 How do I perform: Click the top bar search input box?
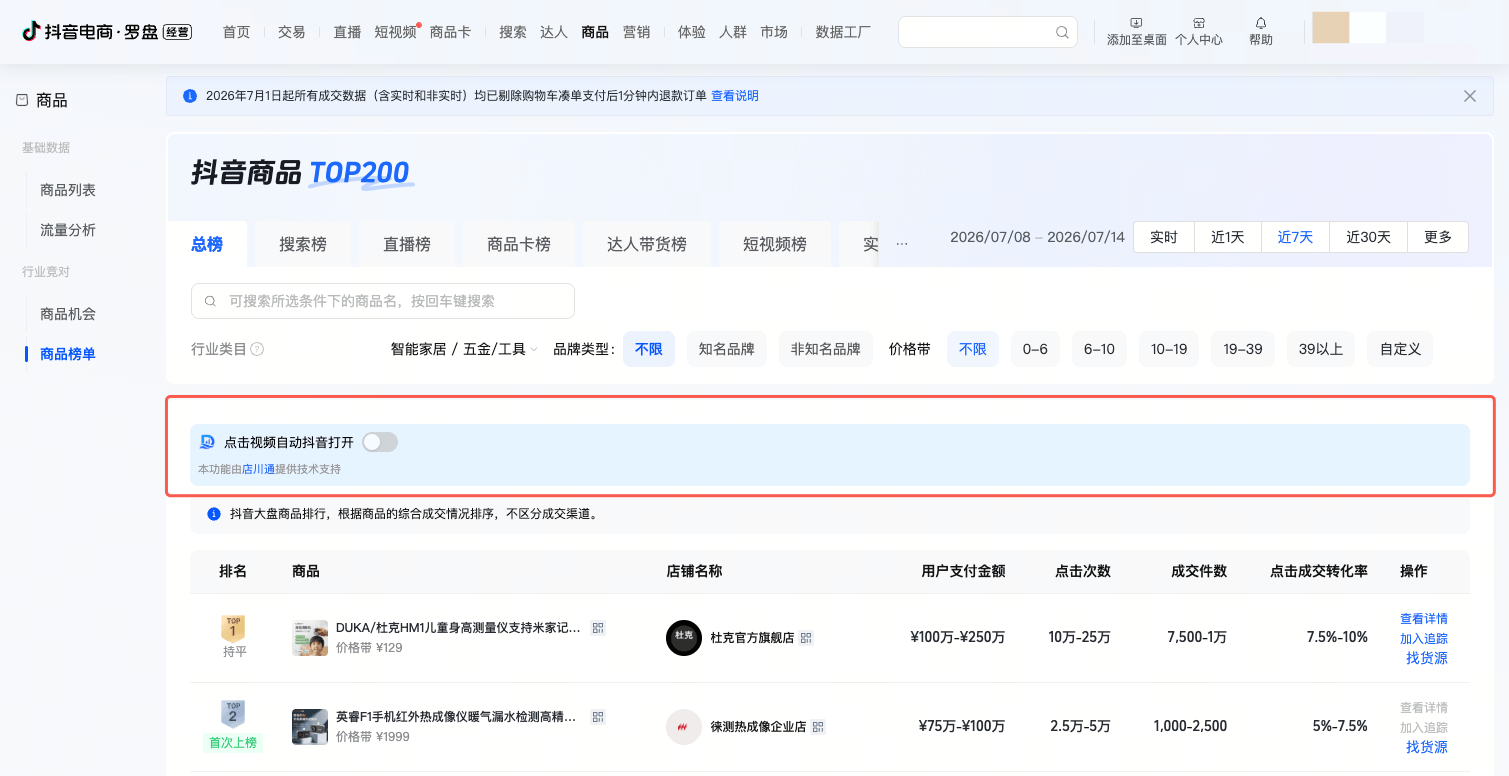click(988, 32)
